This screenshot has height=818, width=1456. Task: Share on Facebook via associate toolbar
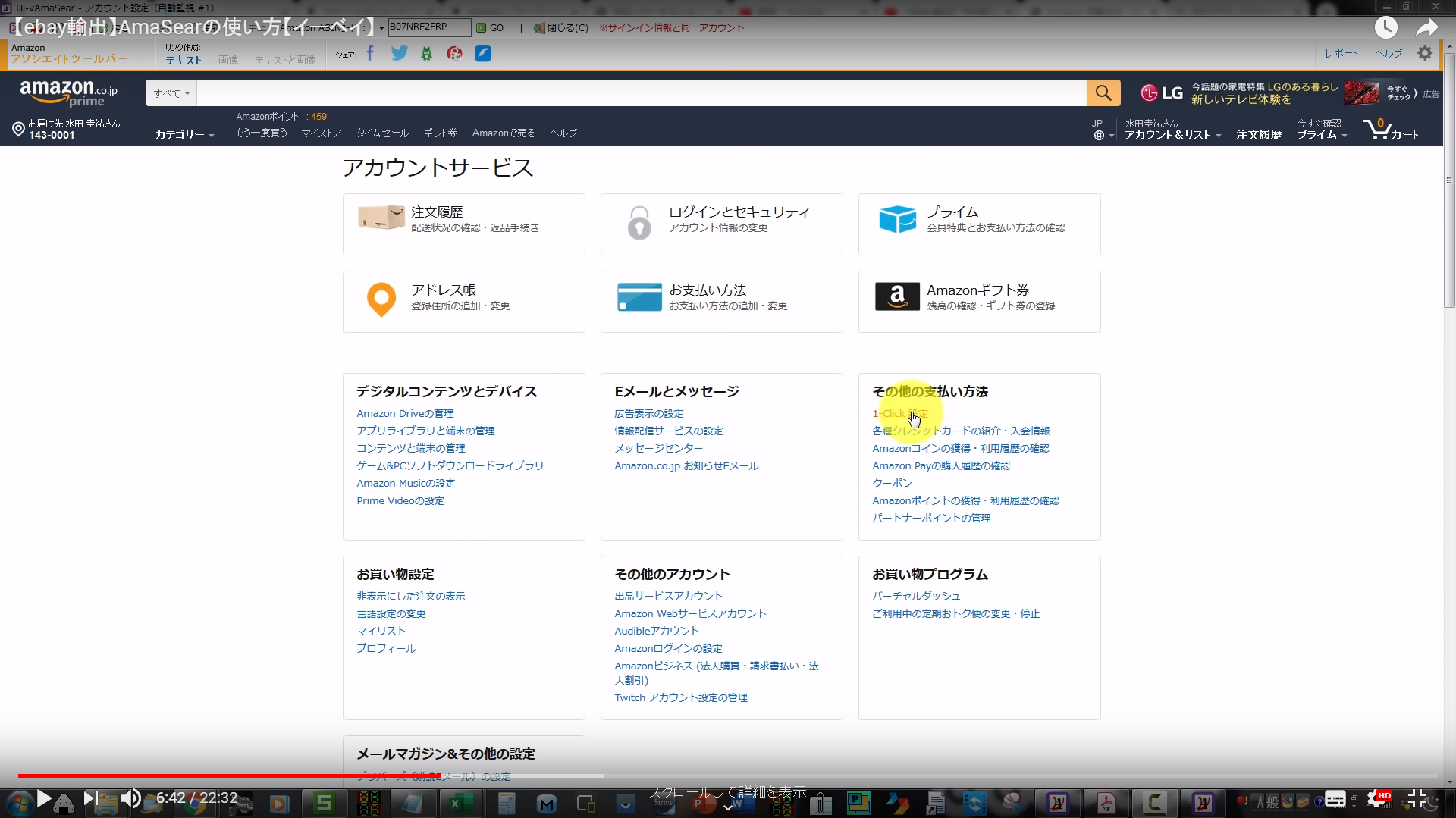coord(370,53)
